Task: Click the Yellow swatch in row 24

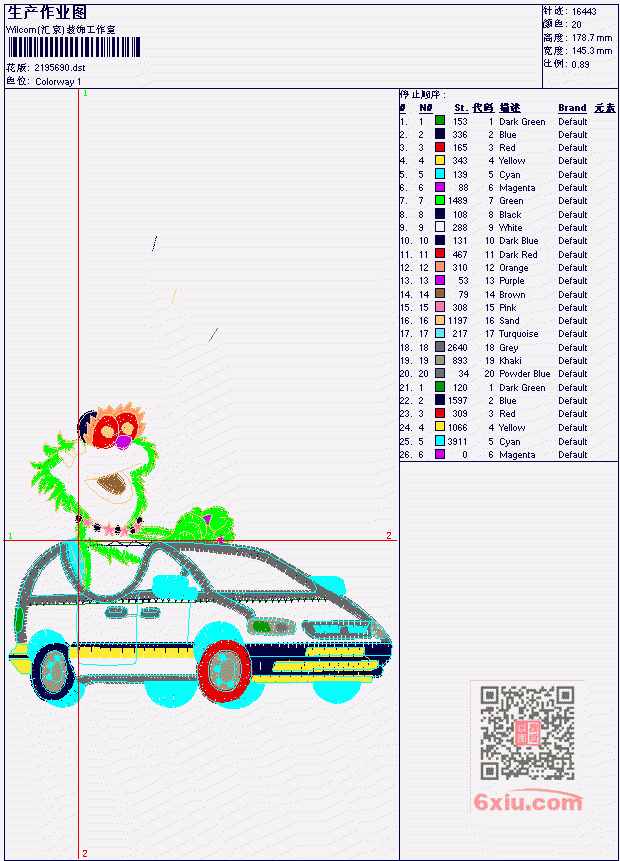Action: click(440, 428)
